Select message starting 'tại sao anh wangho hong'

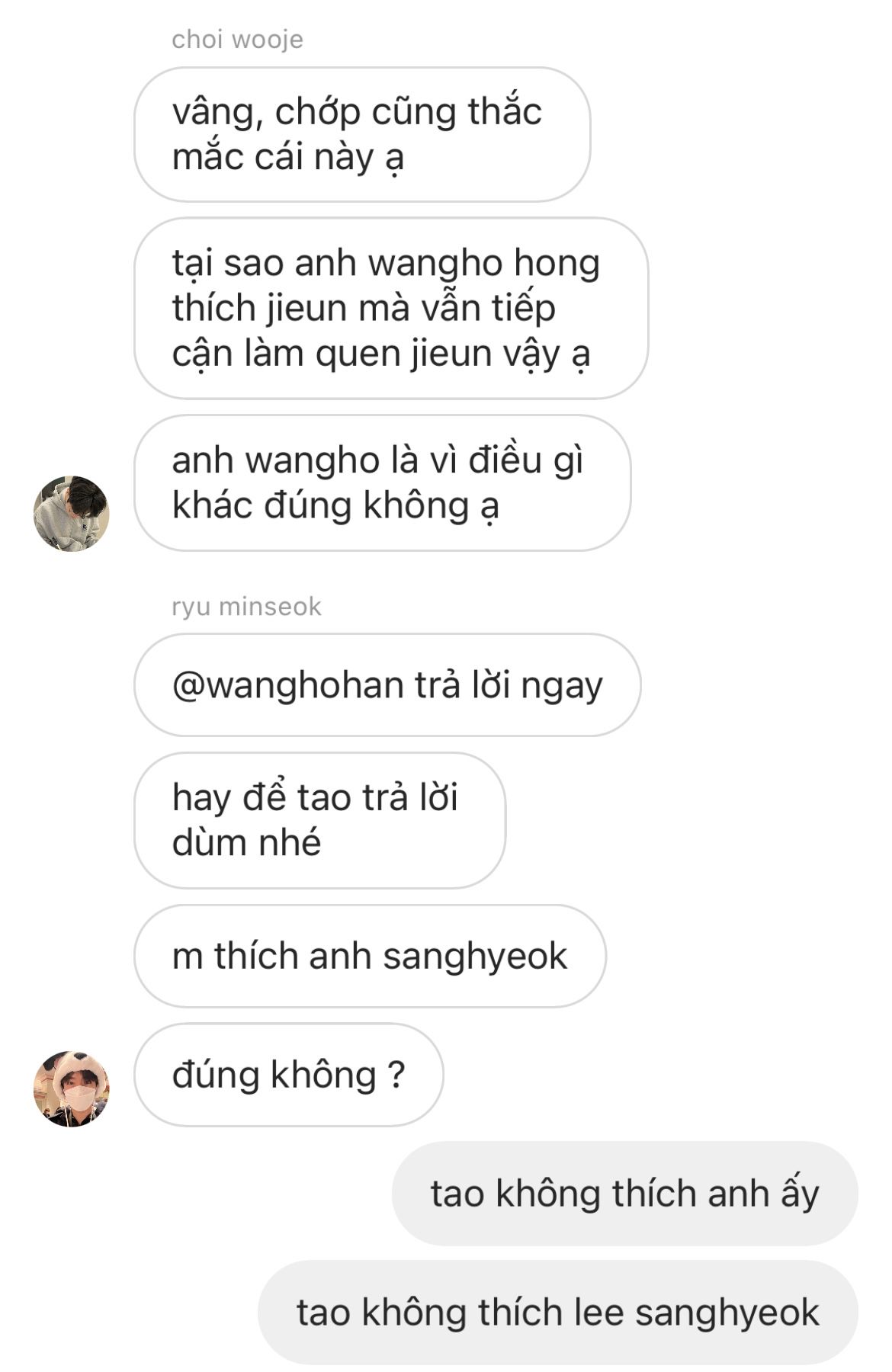click(391, 308)
